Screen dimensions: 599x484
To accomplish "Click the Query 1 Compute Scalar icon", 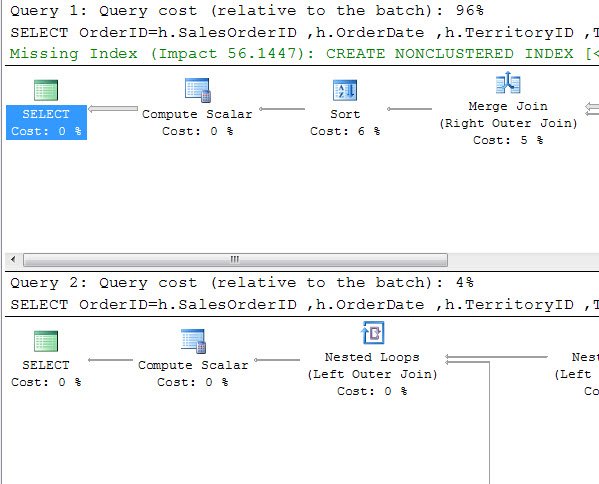I will (x=198, y=90).
